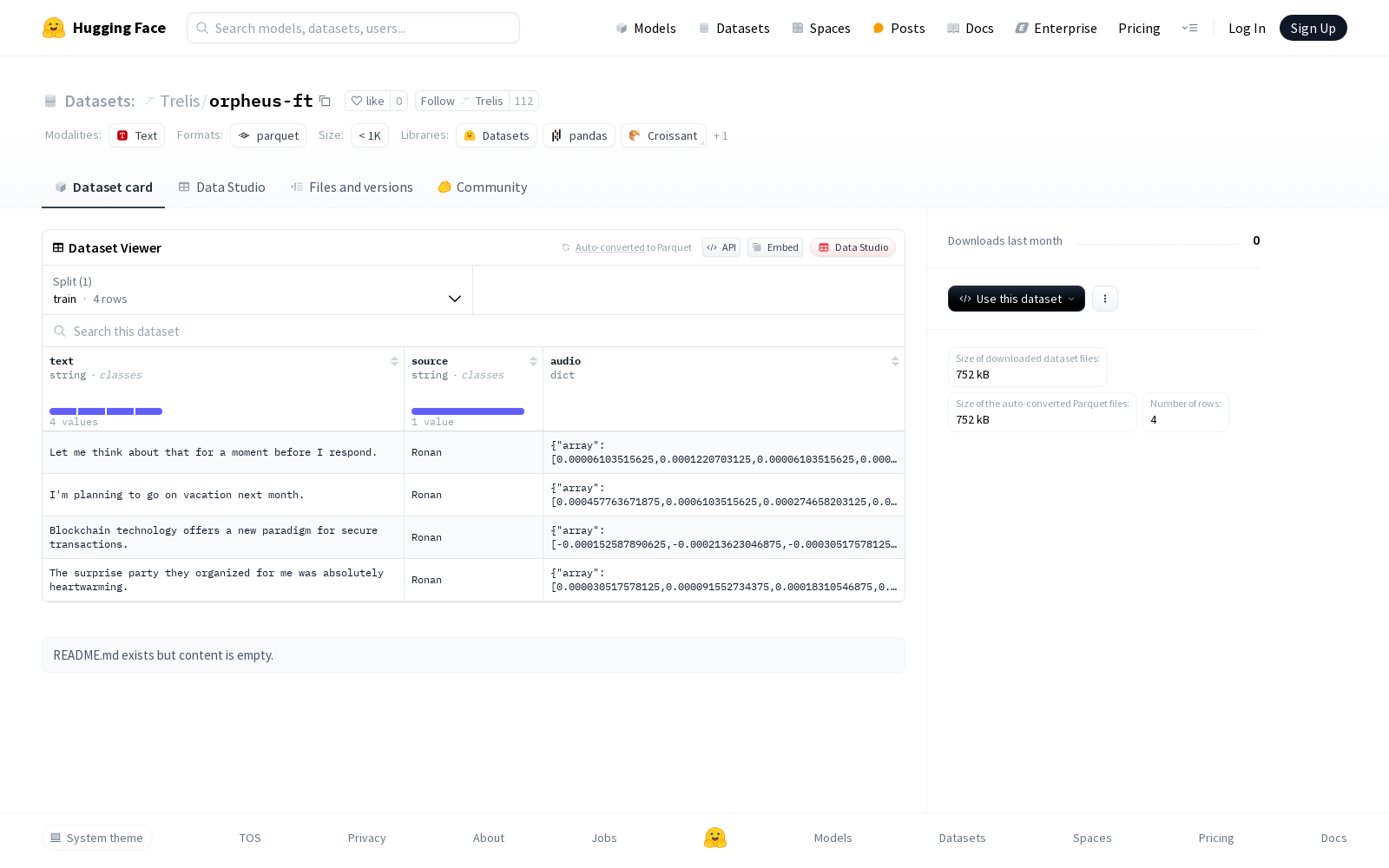
Task: Open About footer link
Action: click(489, 838)
